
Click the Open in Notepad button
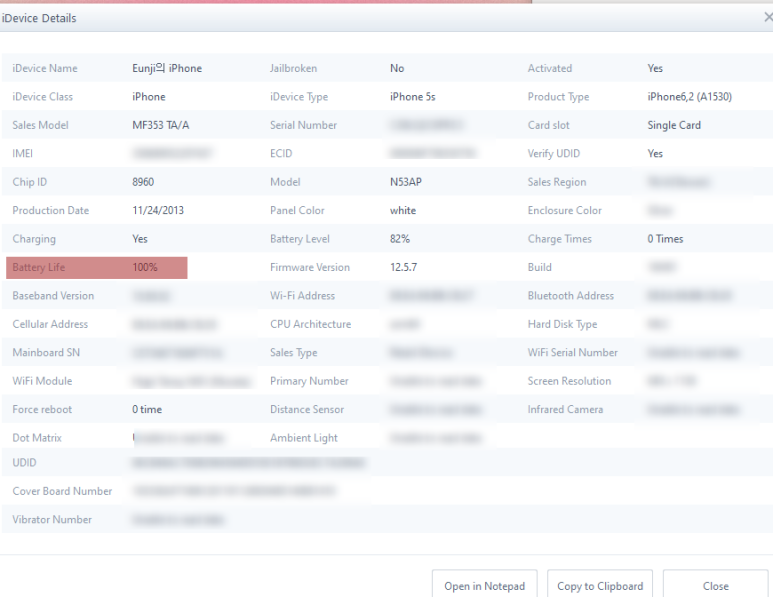485,585
